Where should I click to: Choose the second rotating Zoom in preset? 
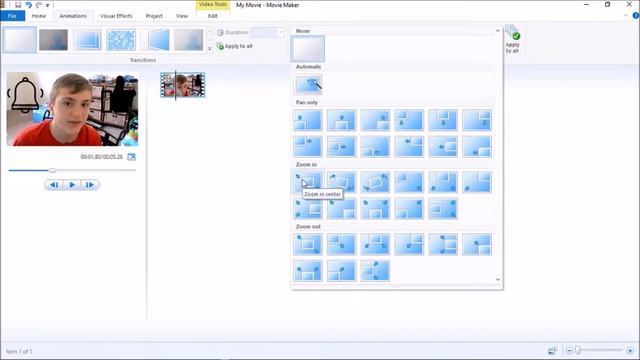pyautogui.click(x=375, y=182)
